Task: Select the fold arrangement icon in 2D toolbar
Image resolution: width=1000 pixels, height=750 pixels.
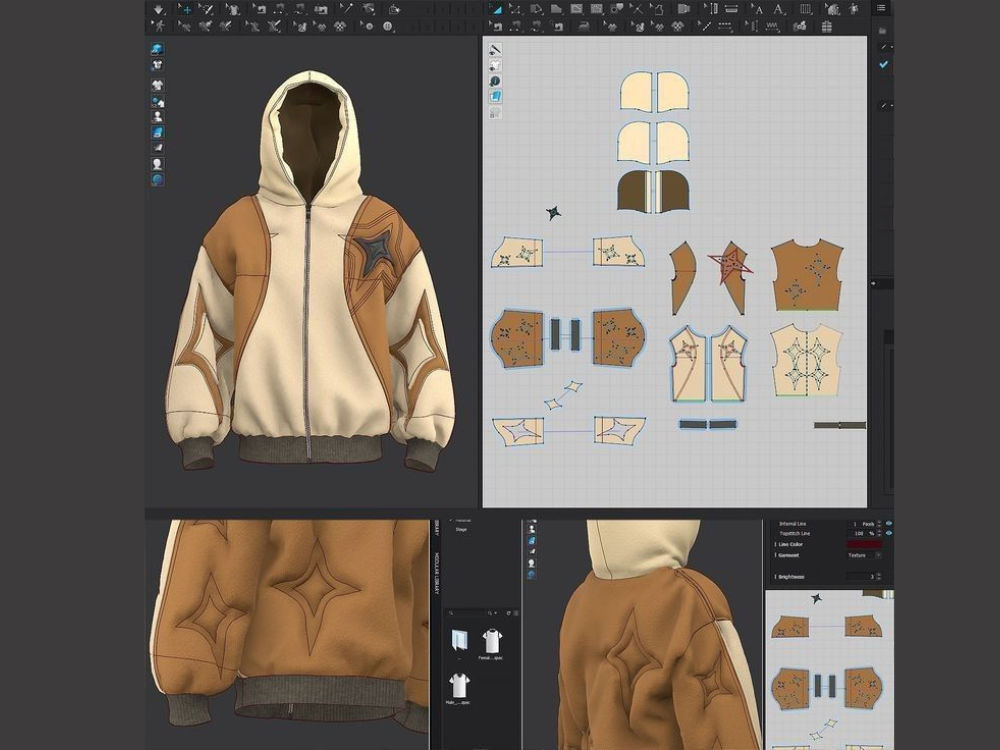Action: tap(684, 10)
